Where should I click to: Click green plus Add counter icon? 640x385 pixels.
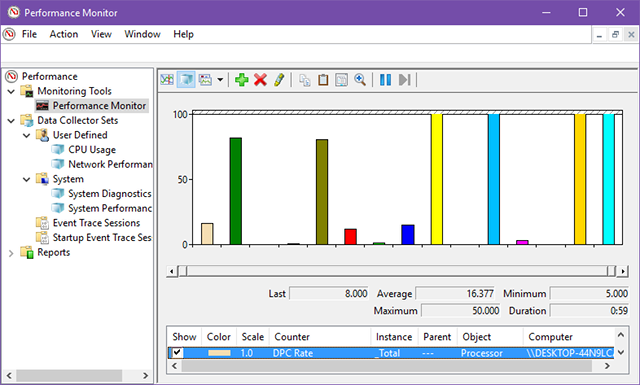[242, 80]
